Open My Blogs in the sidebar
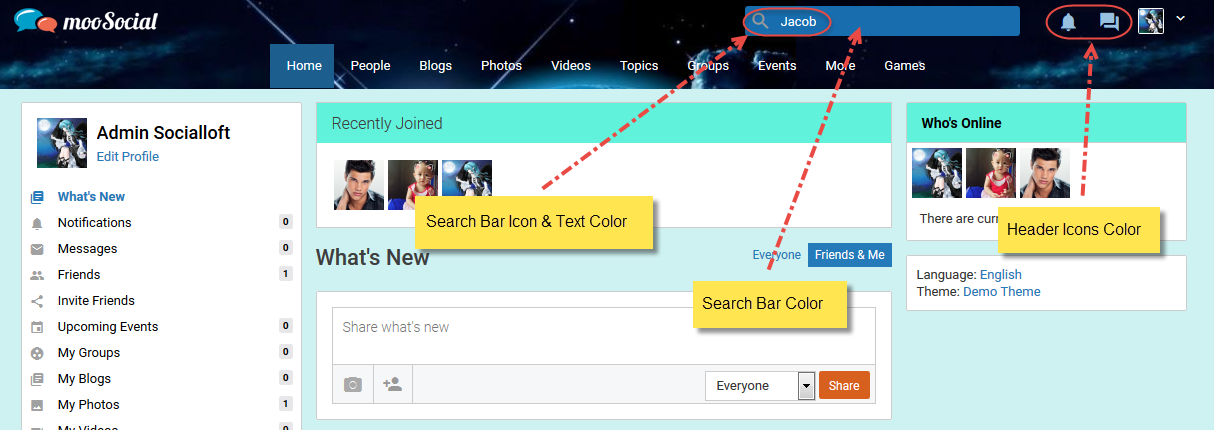The height and width of the screenshot is (430, 1214). coord(85,379)
